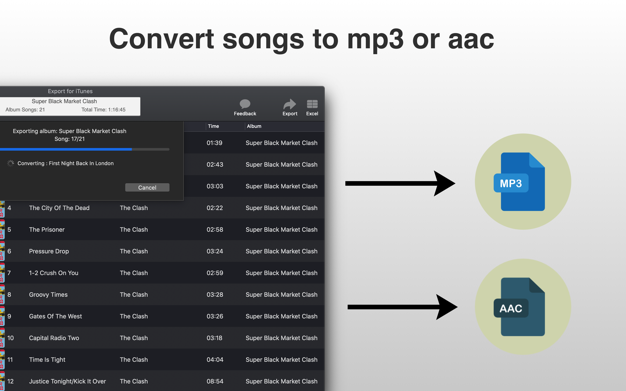Select the song Gates Of The West
The image size is (626, 391).
point(55,316)
